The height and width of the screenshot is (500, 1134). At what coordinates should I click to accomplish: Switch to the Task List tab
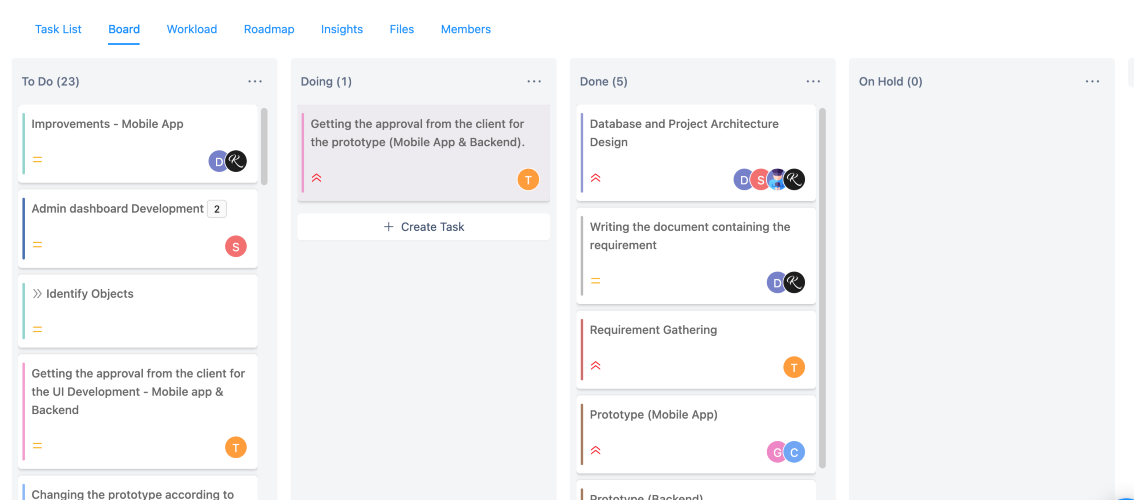pos(58,29)
